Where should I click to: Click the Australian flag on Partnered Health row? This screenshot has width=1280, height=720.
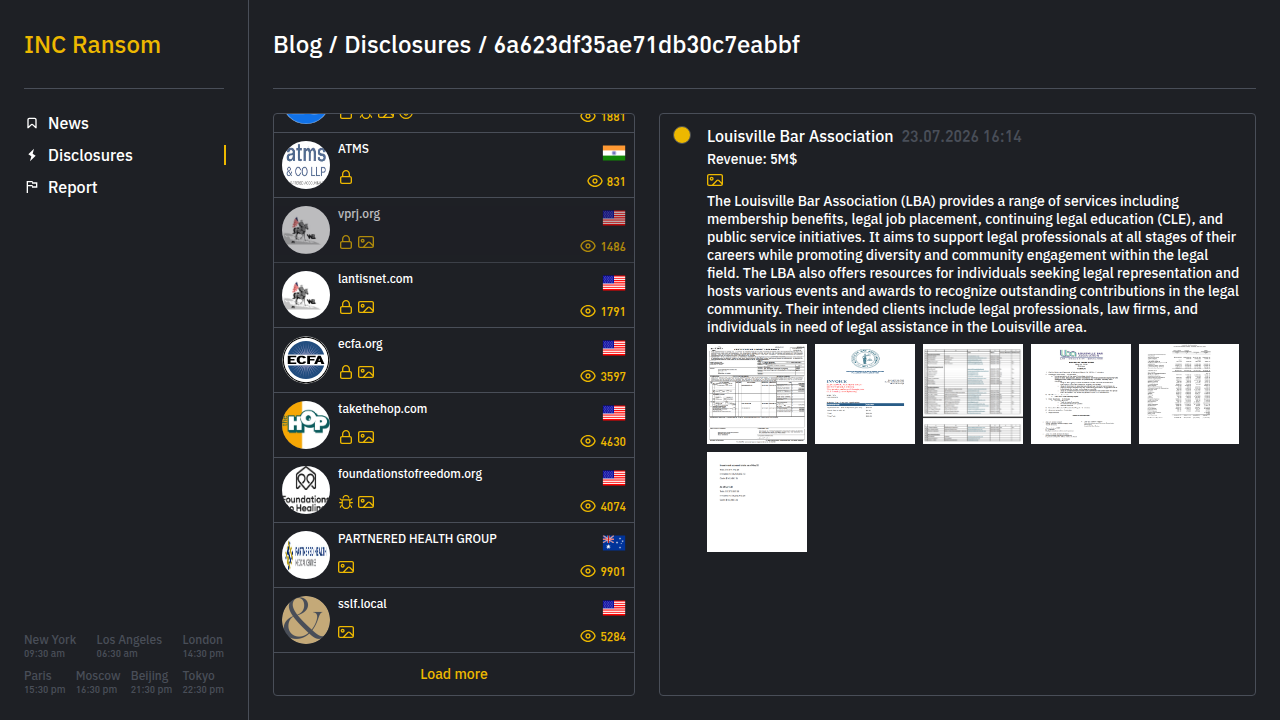click(x=614, y=543)
